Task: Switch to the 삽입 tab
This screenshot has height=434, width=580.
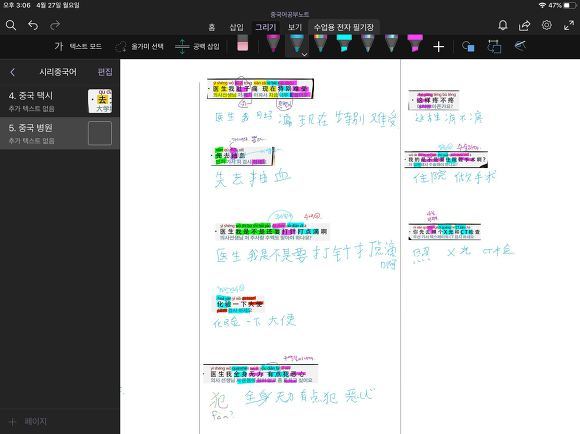Action: click(236, 27)
